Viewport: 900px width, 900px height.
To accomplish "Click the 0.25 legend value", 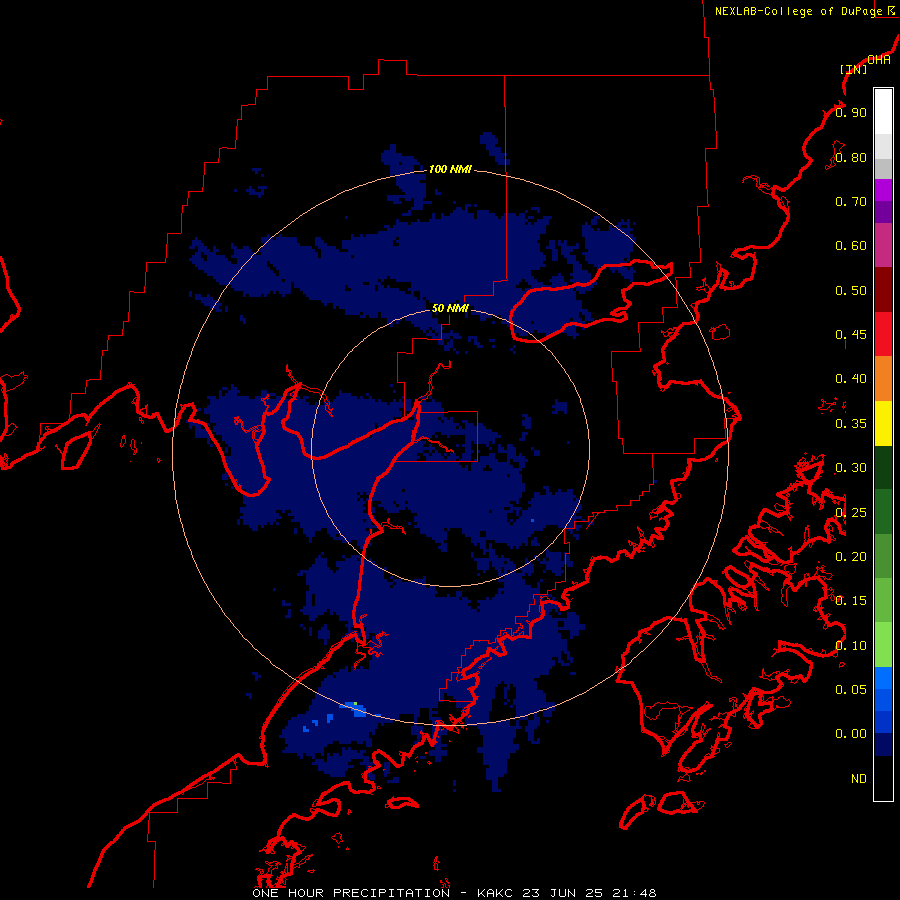I will pos(851,513).
